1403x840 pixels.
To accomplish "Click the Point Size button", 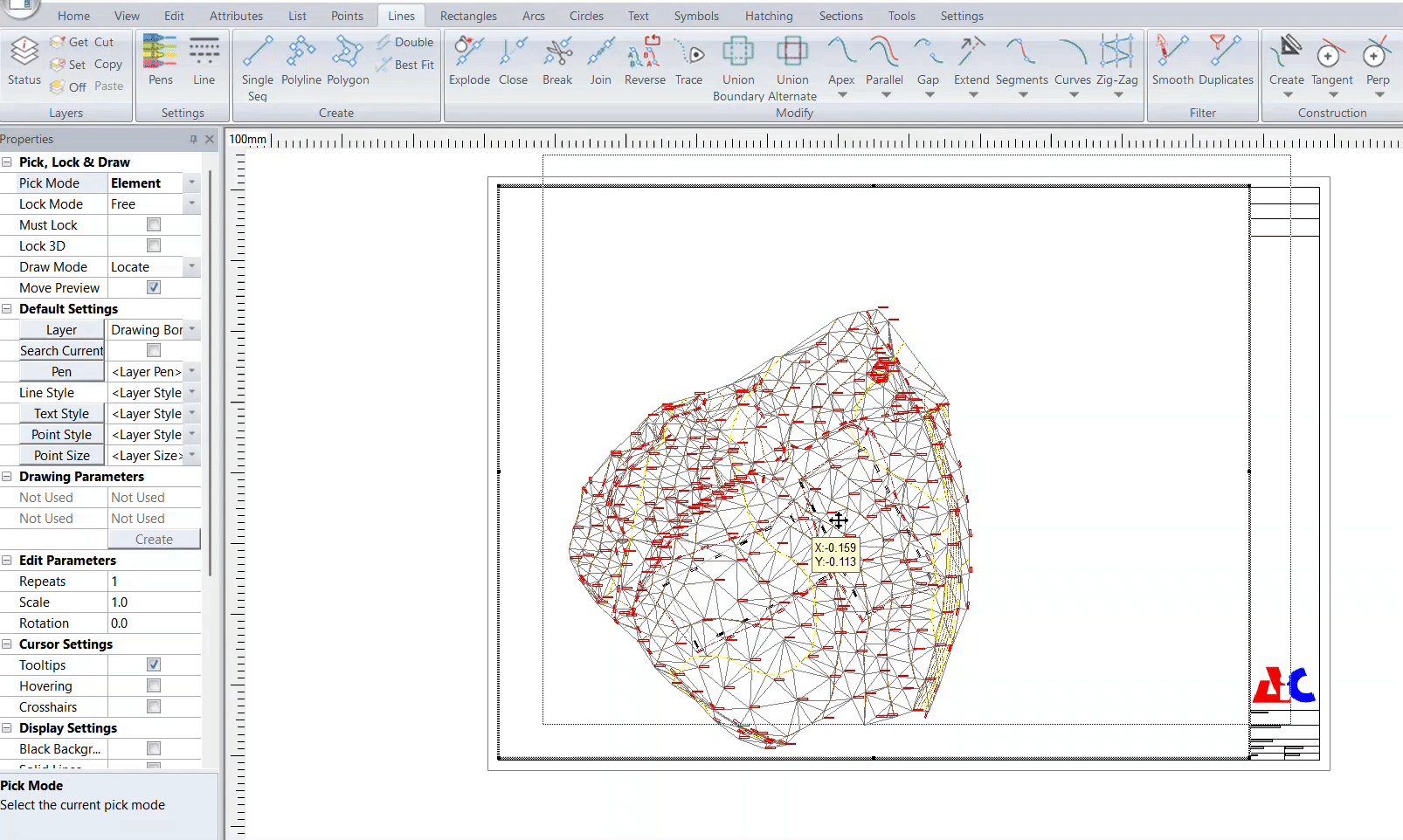I will pos(61,455).
